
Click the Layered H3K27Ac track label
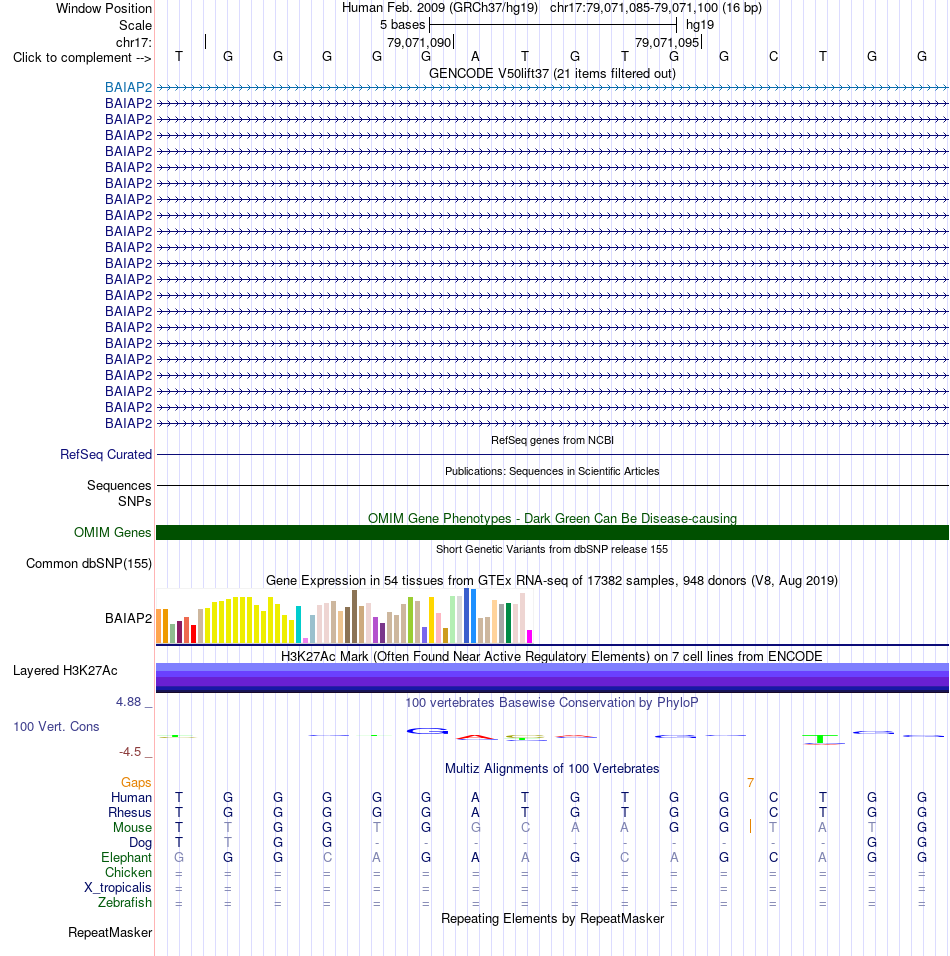[65, 671]
